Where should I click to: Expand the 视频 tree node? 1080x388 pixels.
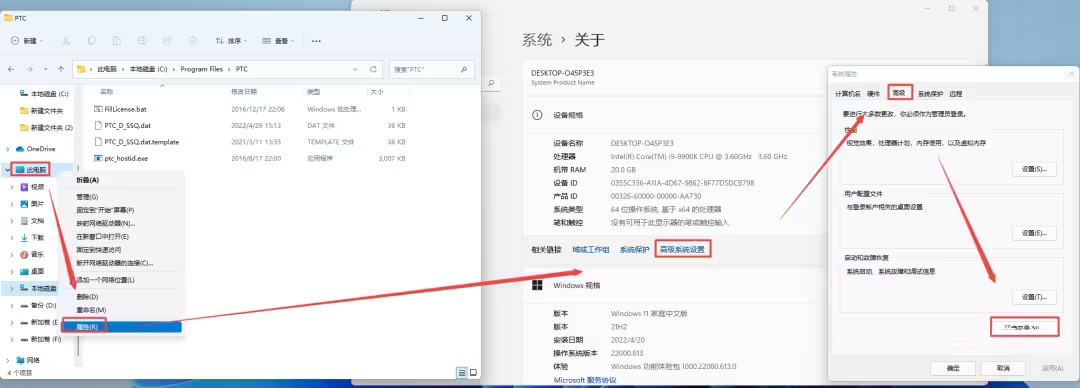pos(12,187)
